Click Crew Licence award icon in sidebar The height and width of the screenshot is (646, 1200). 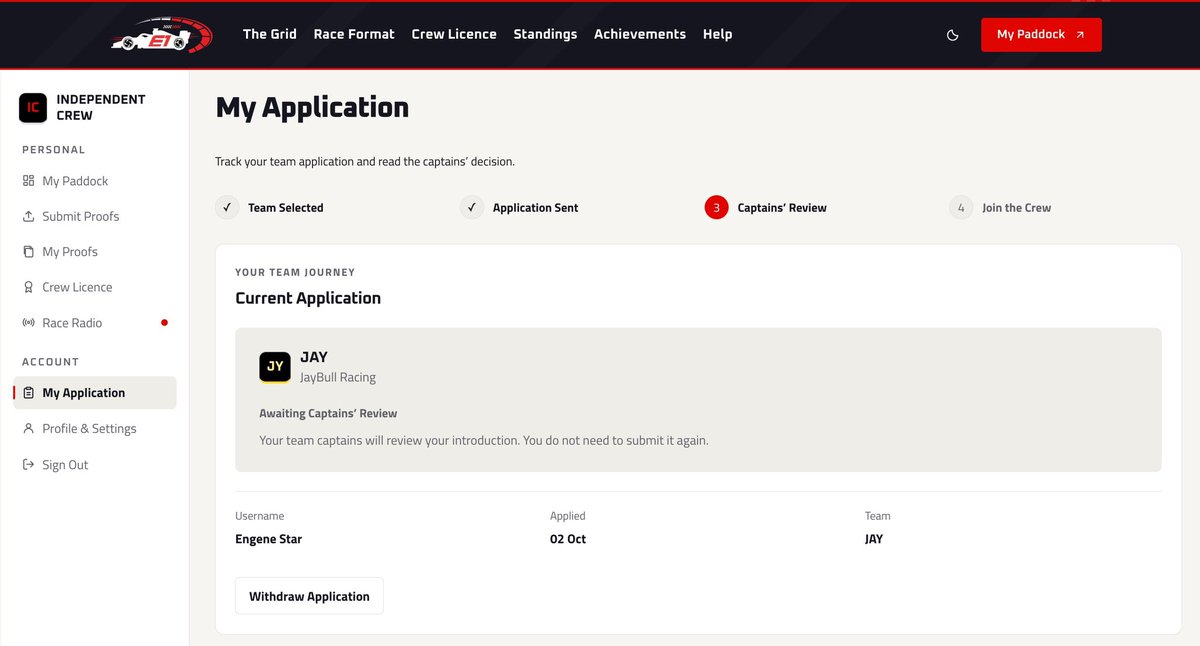pos(28,288)
